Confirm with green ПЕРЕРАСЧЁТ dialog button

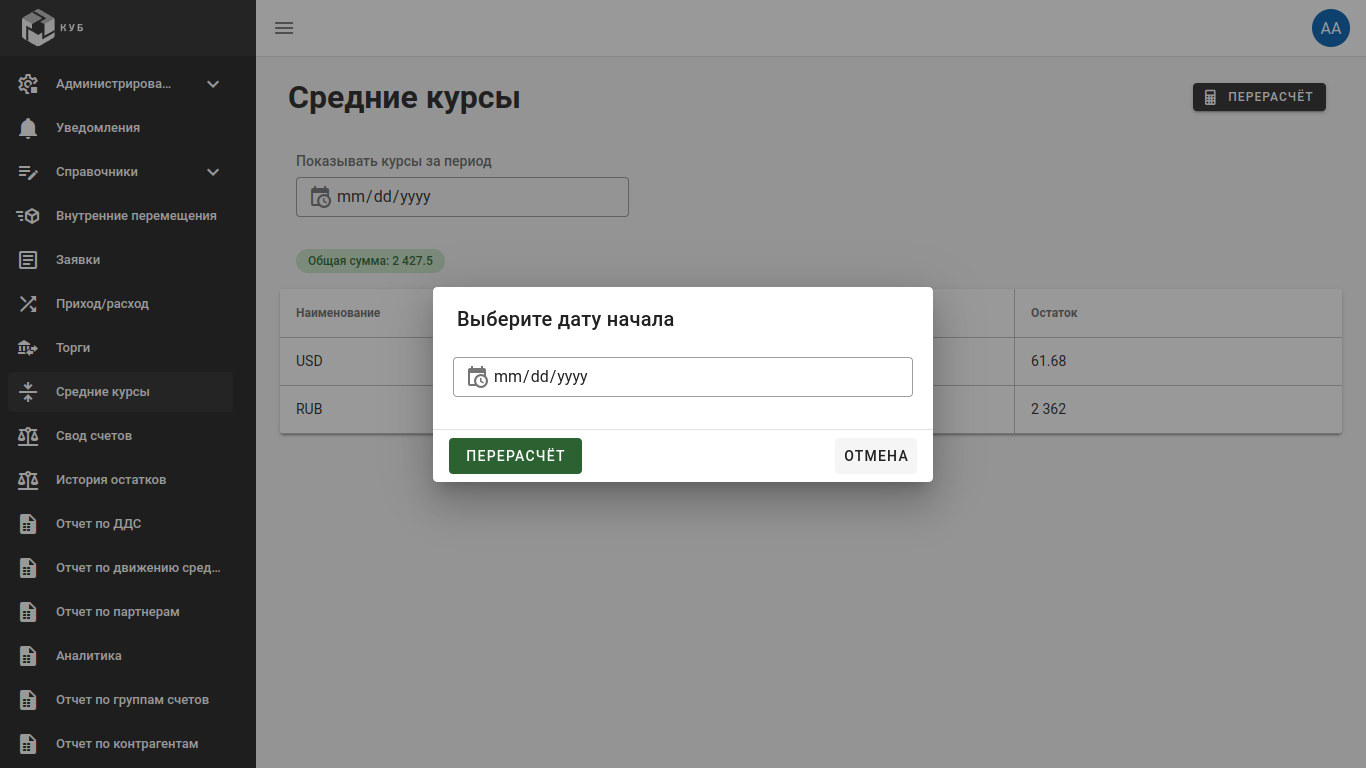click(x=515, y=456)
